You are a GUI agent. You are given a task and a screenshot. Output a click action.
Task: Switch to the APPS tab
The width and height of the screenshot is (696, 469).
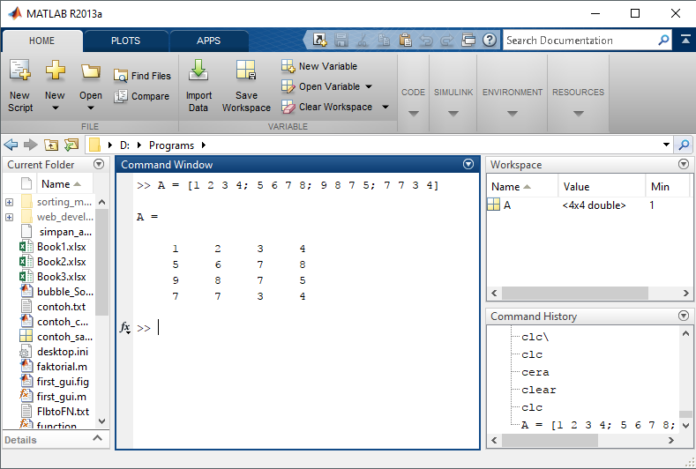pyautogui.click(x=208, y=41)
